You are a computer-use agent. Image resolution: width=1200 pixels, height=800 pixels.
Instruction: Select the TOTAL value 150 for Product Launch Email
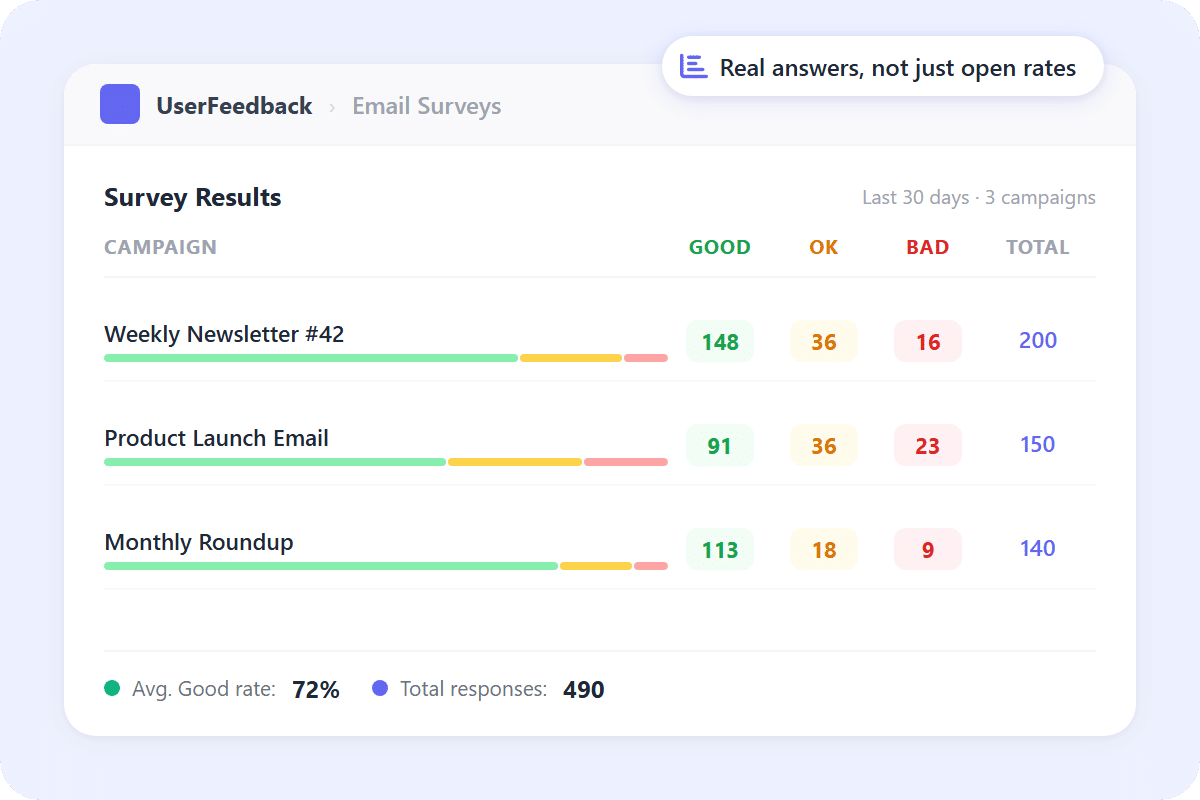(1037, 444)
